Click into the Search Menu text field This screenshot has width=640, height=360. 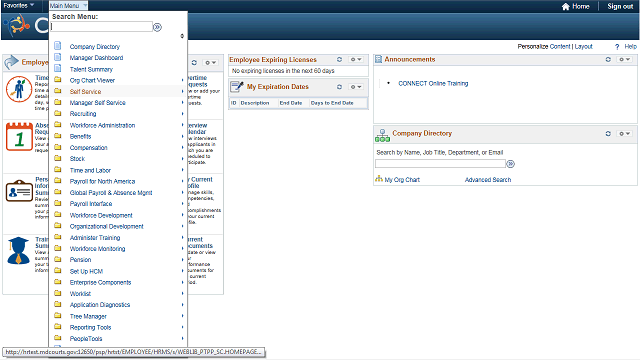(102, 27)
